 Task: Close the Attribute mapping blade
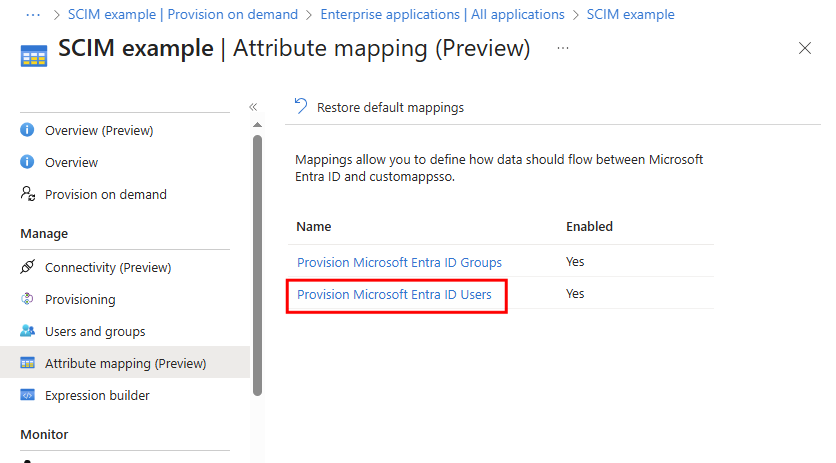pyautogui.click(x=805, y=48)
